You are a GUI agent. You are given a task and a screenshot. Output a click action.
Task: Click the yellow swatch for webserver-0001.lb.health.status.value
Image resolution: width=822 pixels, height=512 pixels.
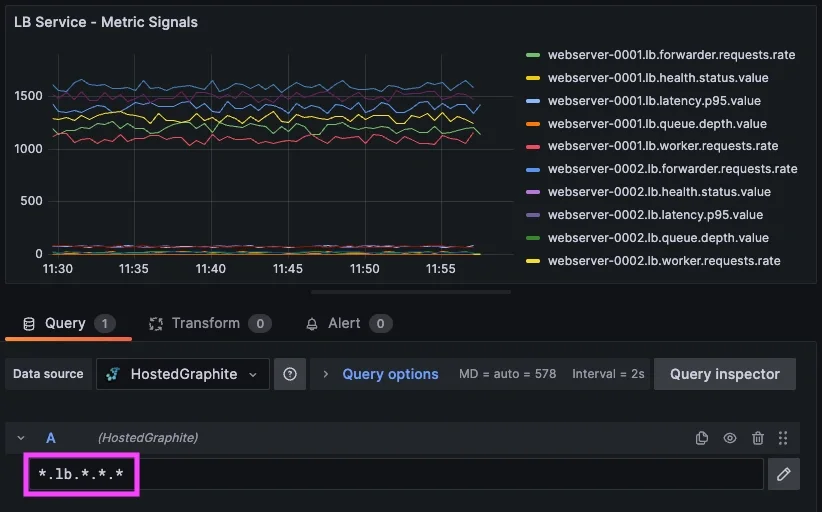click(x=533, y=78)
